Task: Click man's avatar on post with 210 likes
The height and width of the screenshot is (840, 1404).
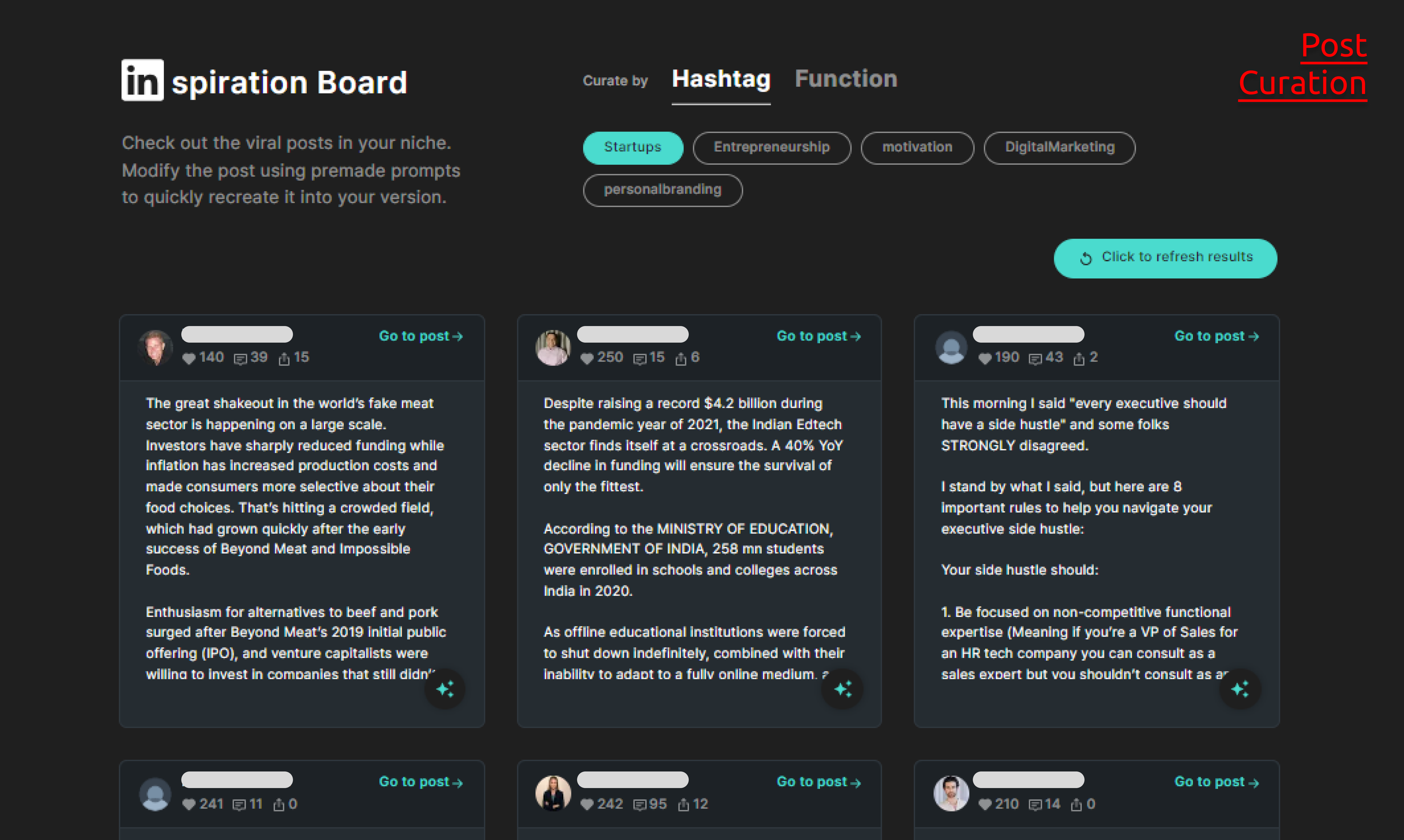Action: pos(951,794)
